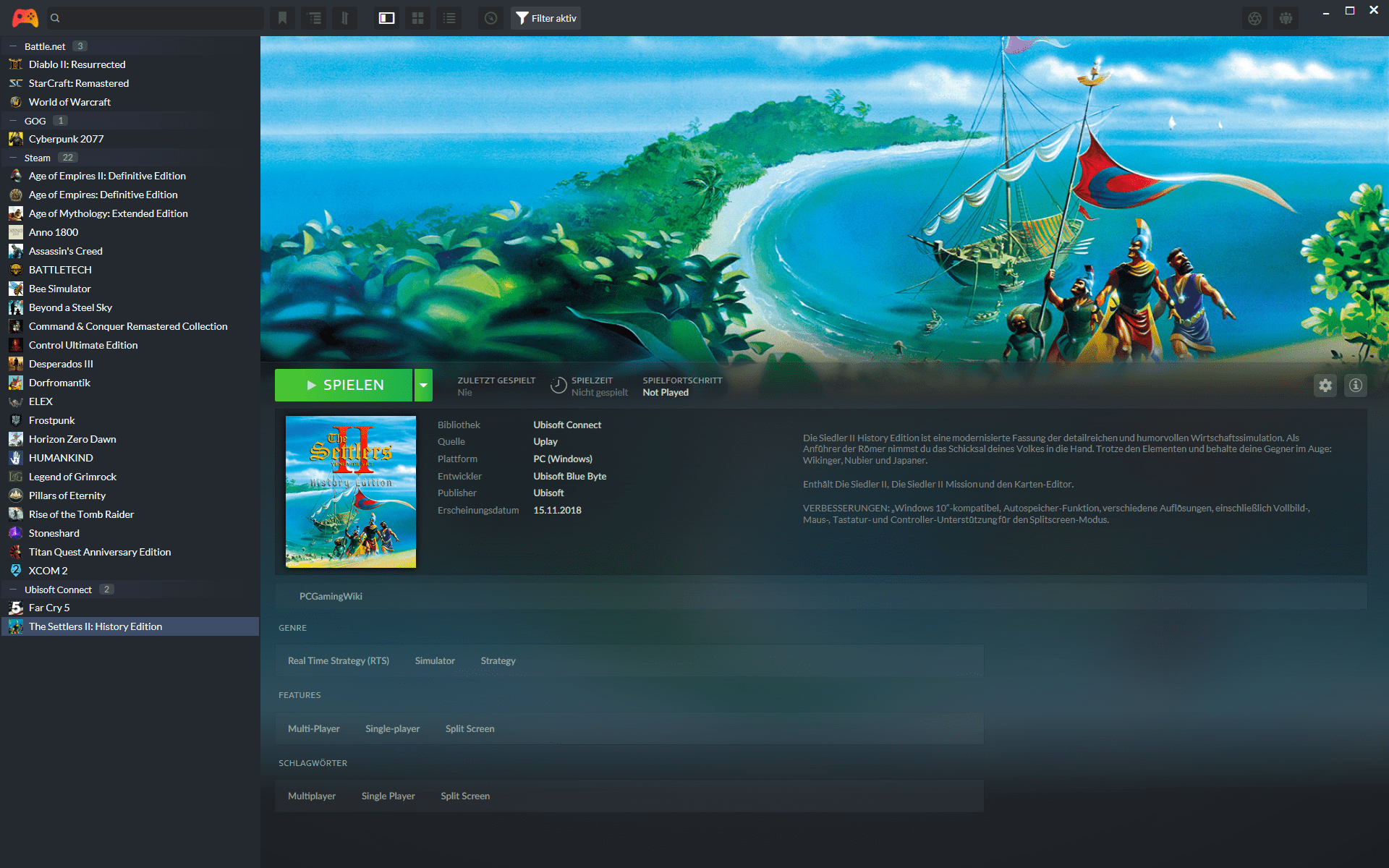Click the Ubisoft Connect library link
This screenshot has width=1389, height=868.
click(x=567, y=425)
